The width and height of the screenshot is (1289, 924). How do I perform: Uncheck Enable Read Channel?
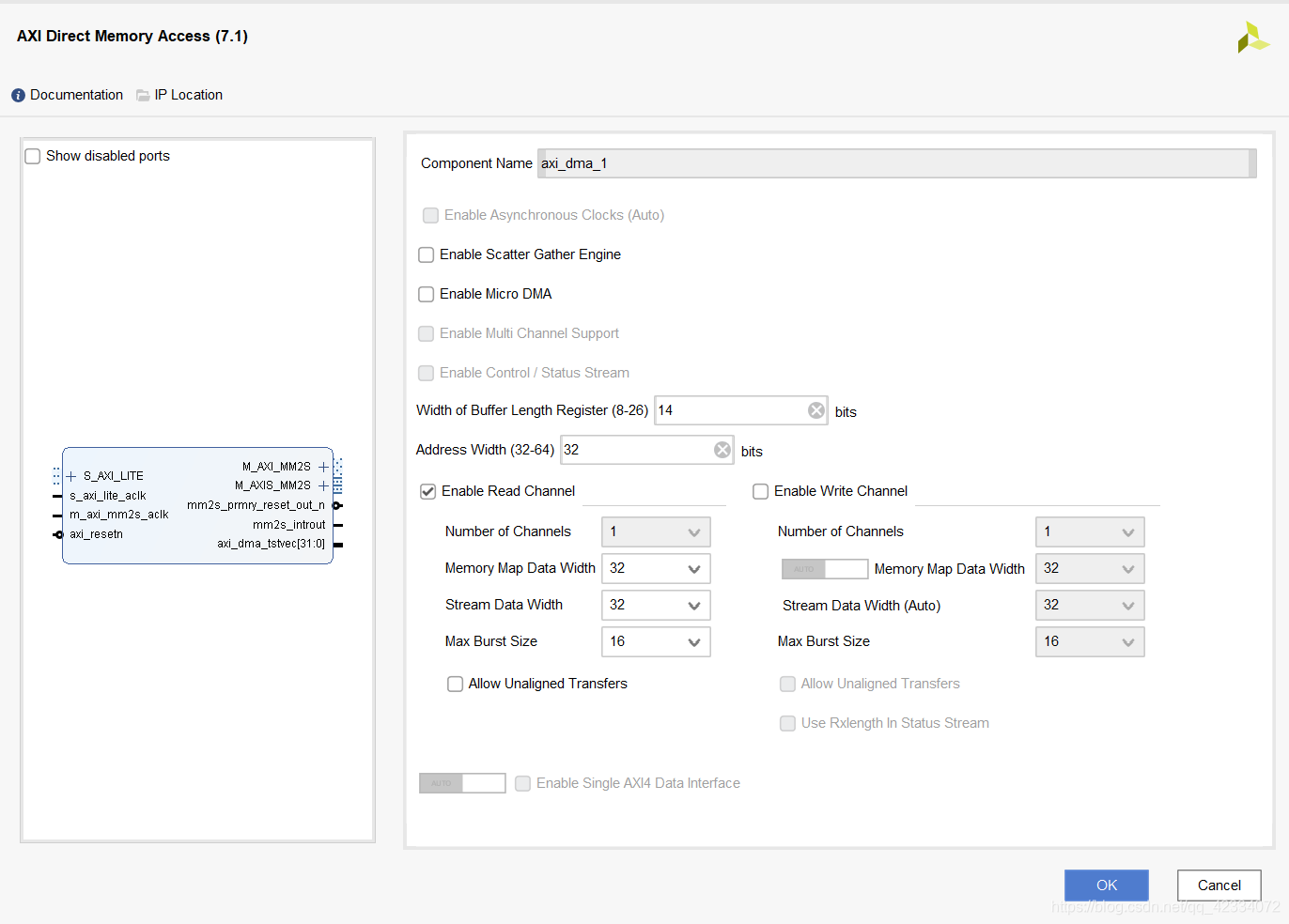[428, 491]
